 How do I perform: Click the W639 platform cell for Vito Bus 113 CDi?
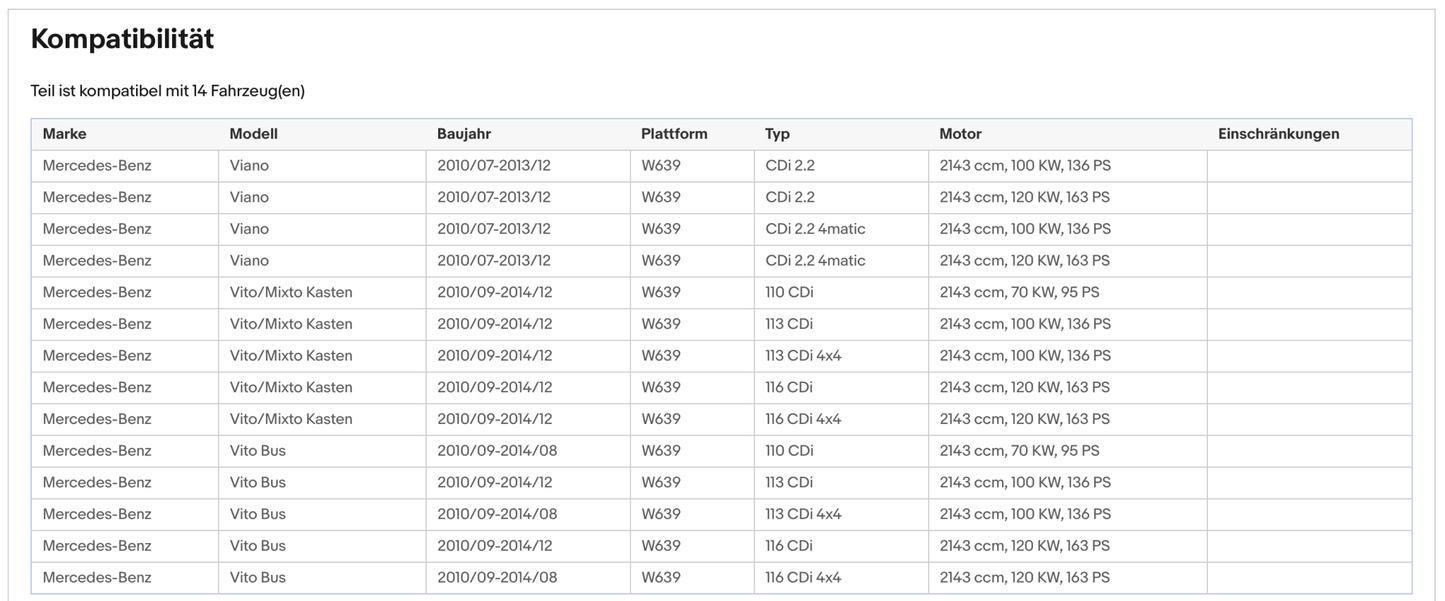[x=661, y=482]
